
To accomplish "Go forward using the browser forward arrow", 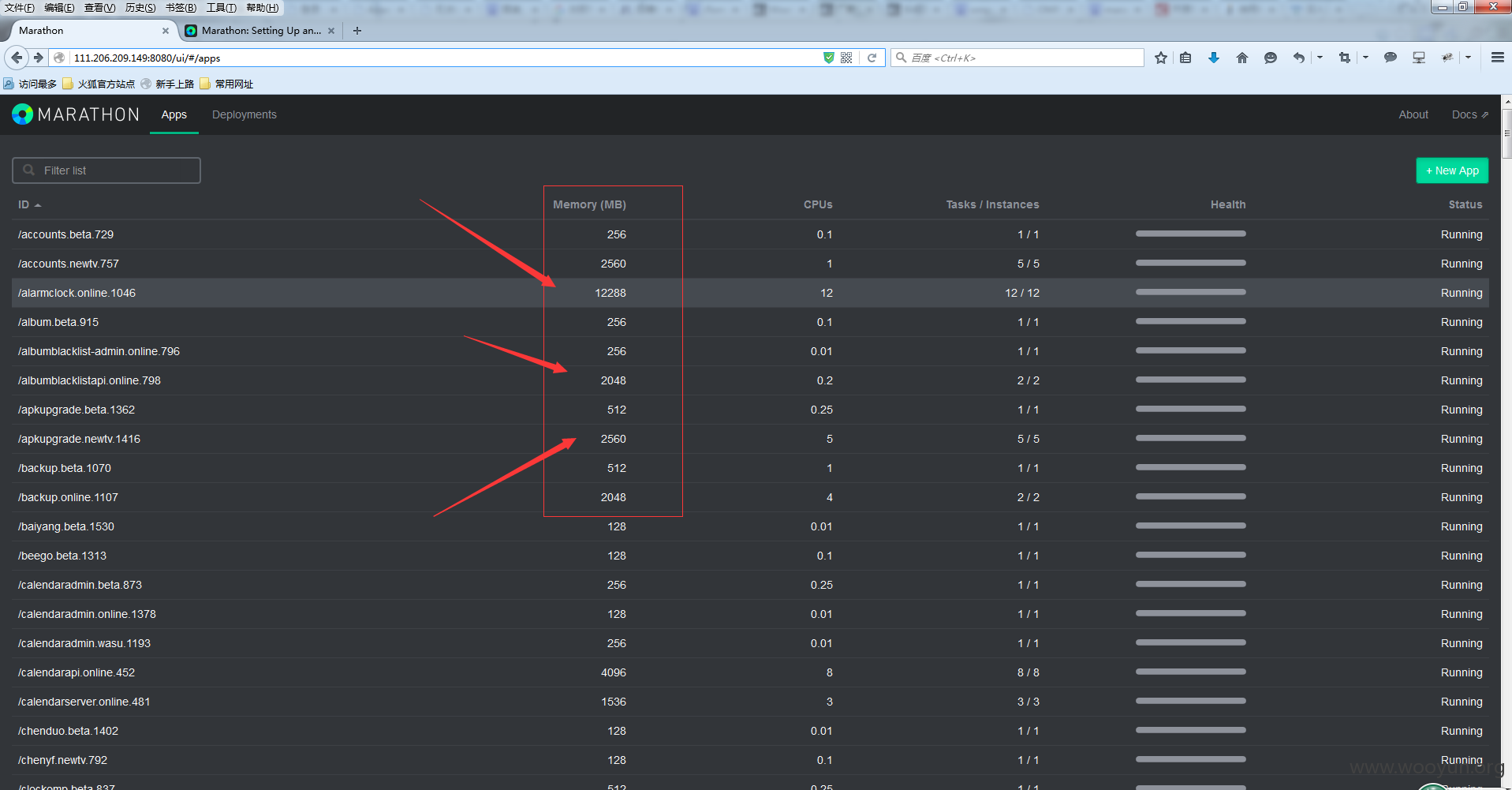I will (x=38, y=58).
